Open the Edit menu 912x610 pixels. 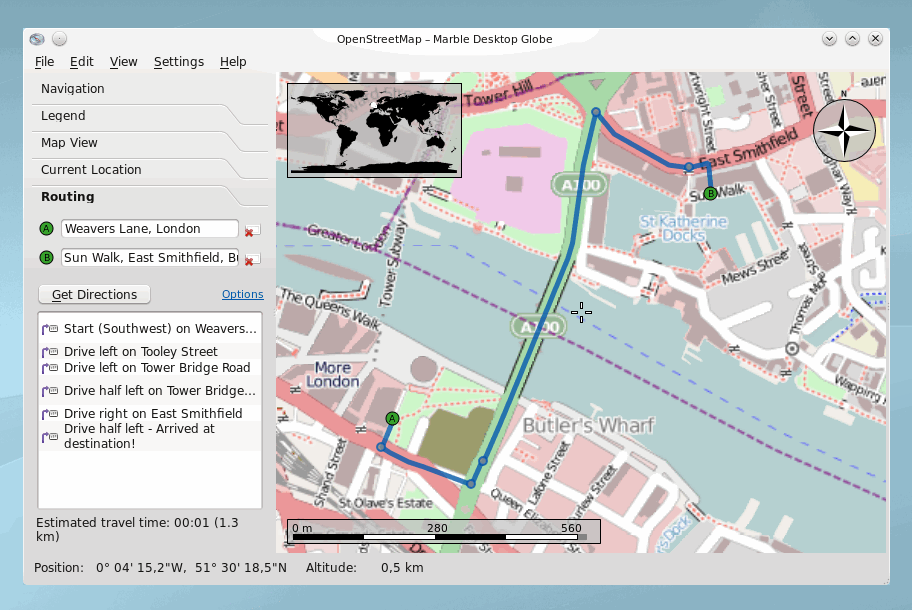(x=81, y=62)
